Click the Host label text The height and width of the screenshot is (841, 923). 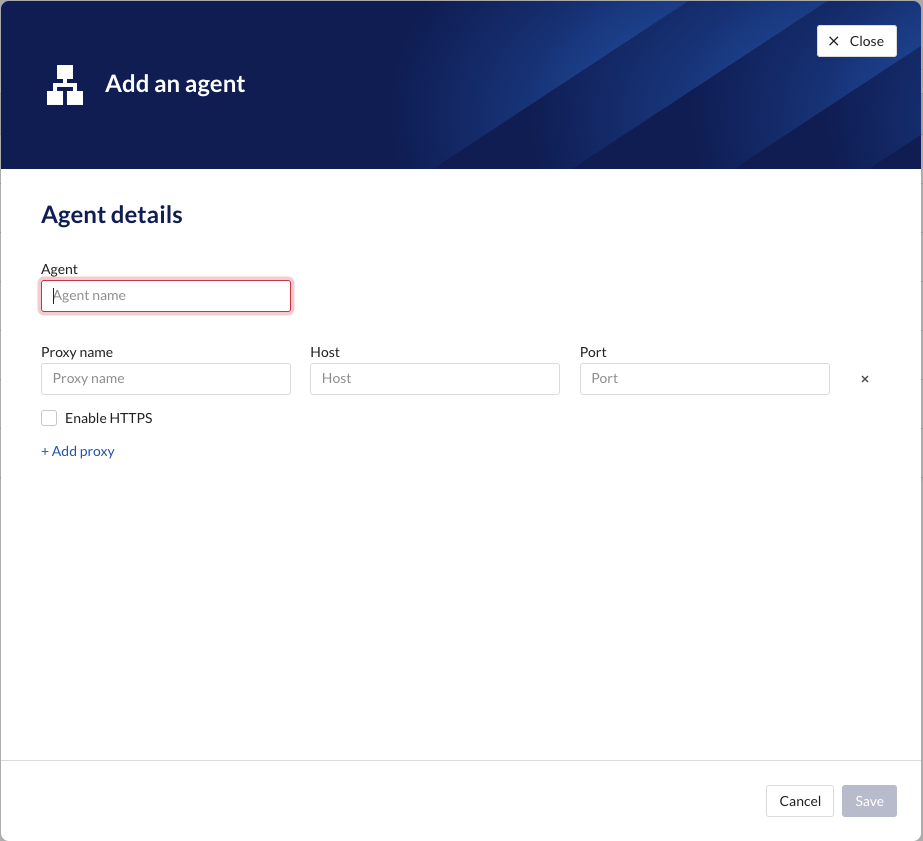click(x=324, y=351)
